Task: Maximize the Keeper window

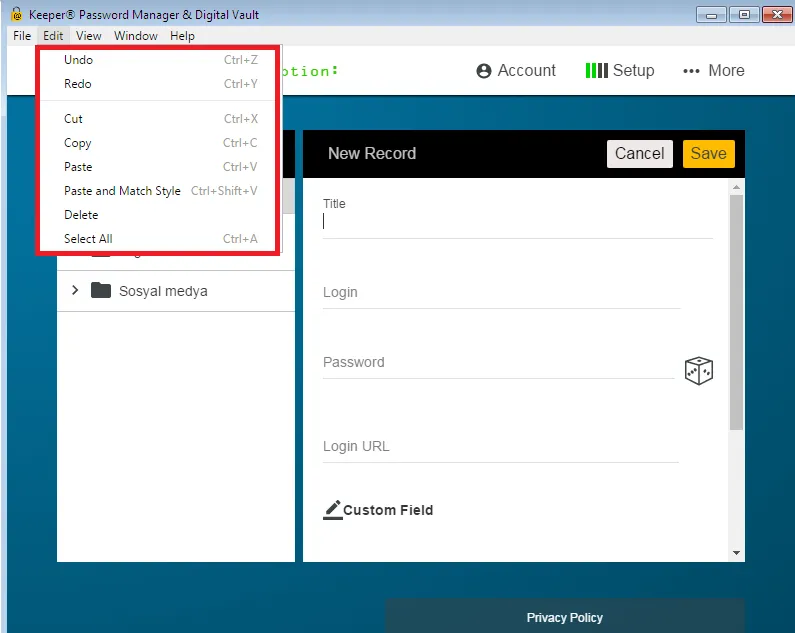Action: point(744,15)
